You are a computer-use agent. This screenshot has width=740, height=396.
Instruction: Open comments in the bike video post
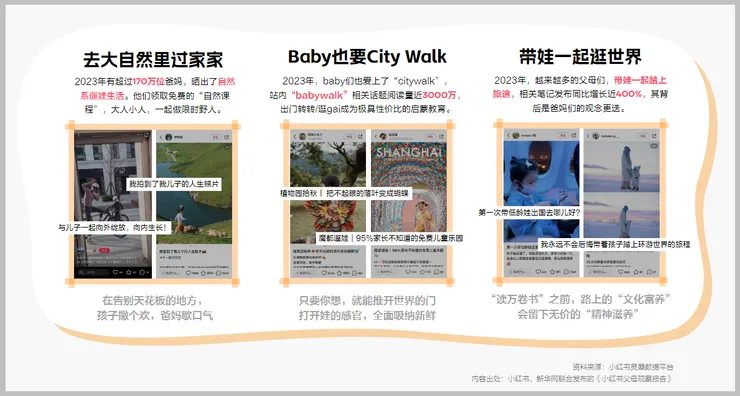click(x=142, y=272)
